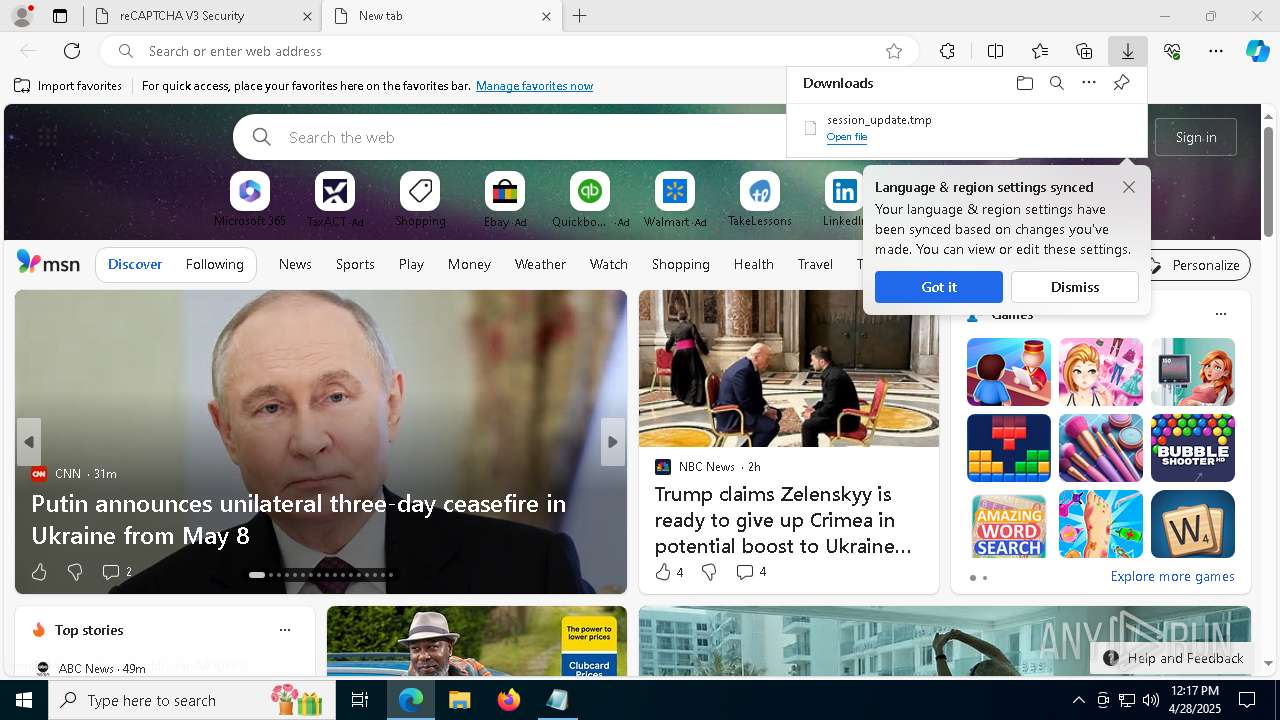Open Personalize feed settings
The height and width of the screenshot is (720, 1280).
[1195, 265]
